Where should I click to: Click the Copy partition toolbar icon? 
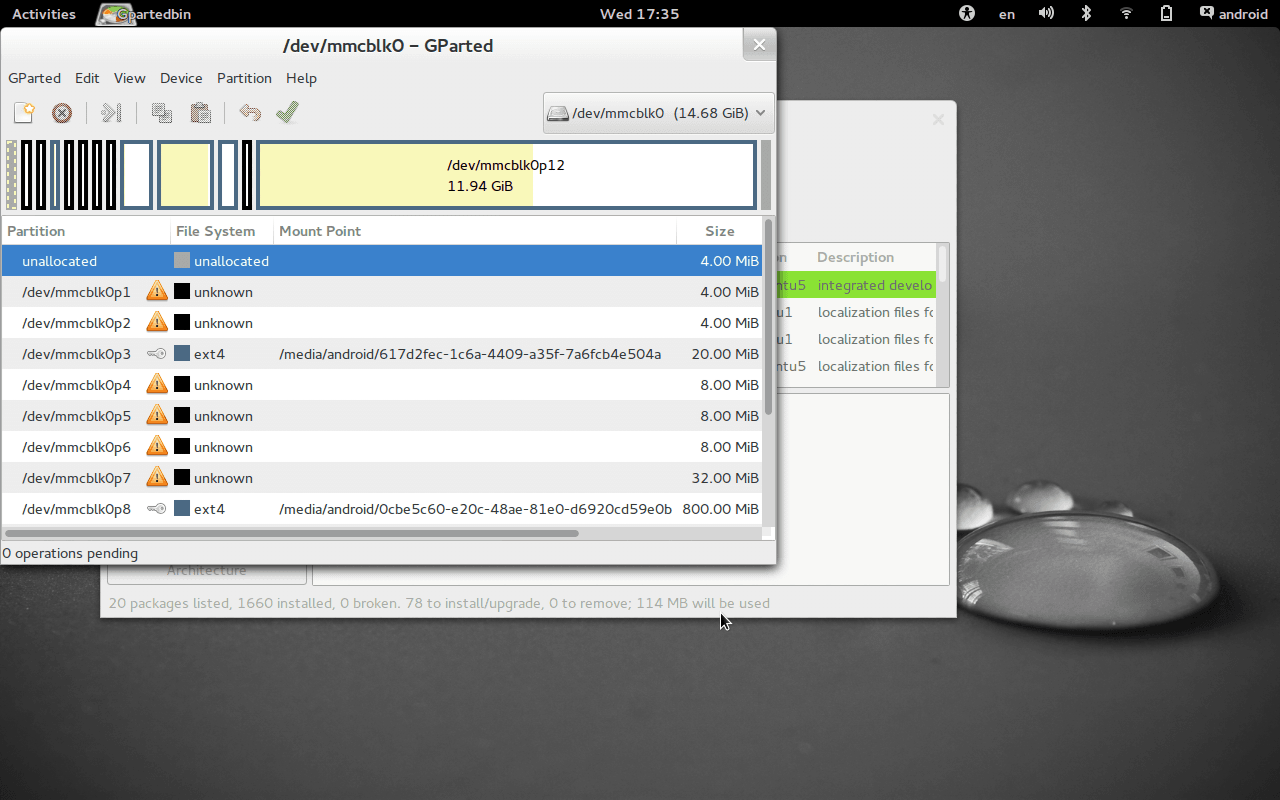coord(161,113)
